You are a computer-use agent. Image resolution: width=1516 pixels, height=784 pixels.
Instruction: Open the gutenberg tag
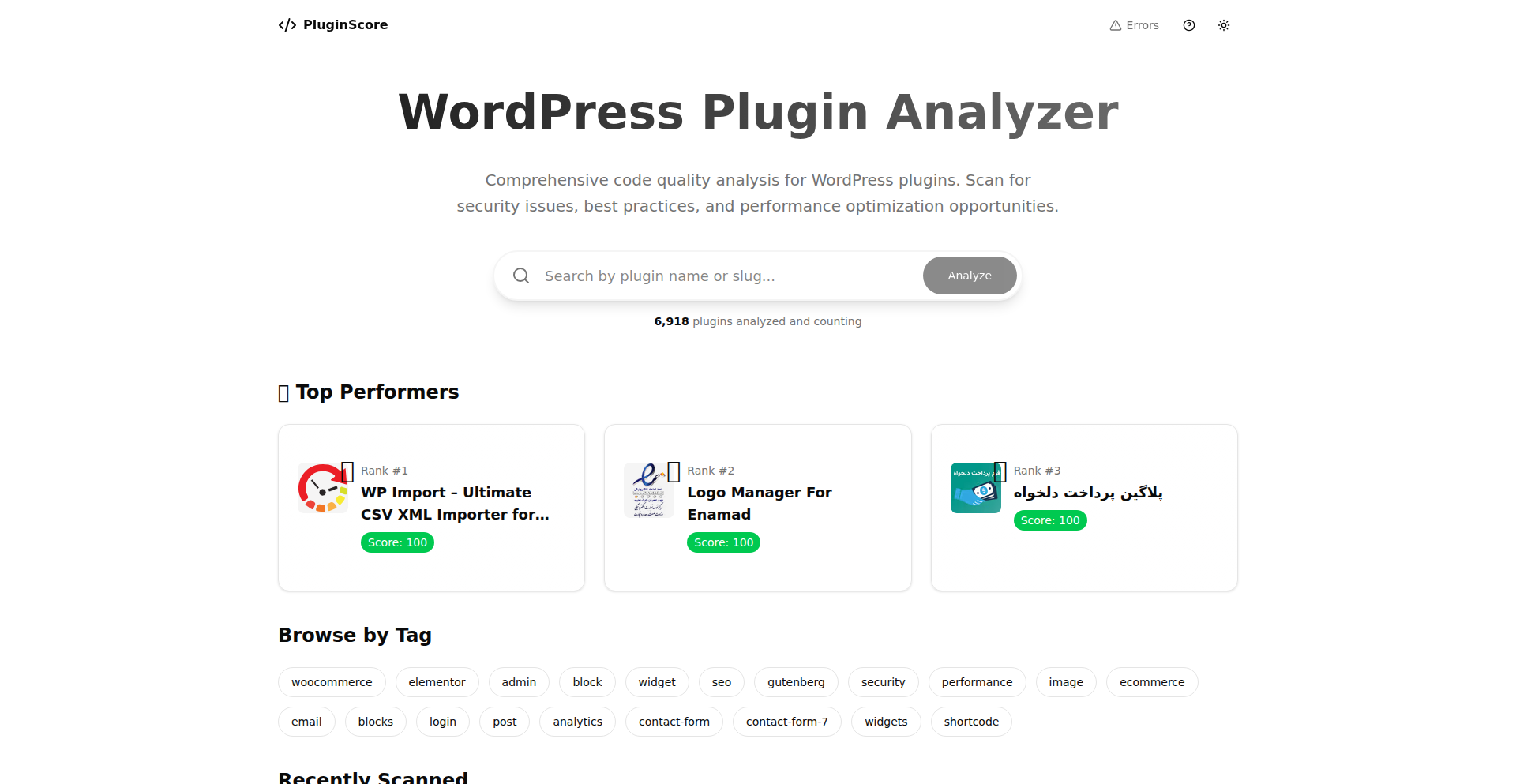(x=796, y=681)
